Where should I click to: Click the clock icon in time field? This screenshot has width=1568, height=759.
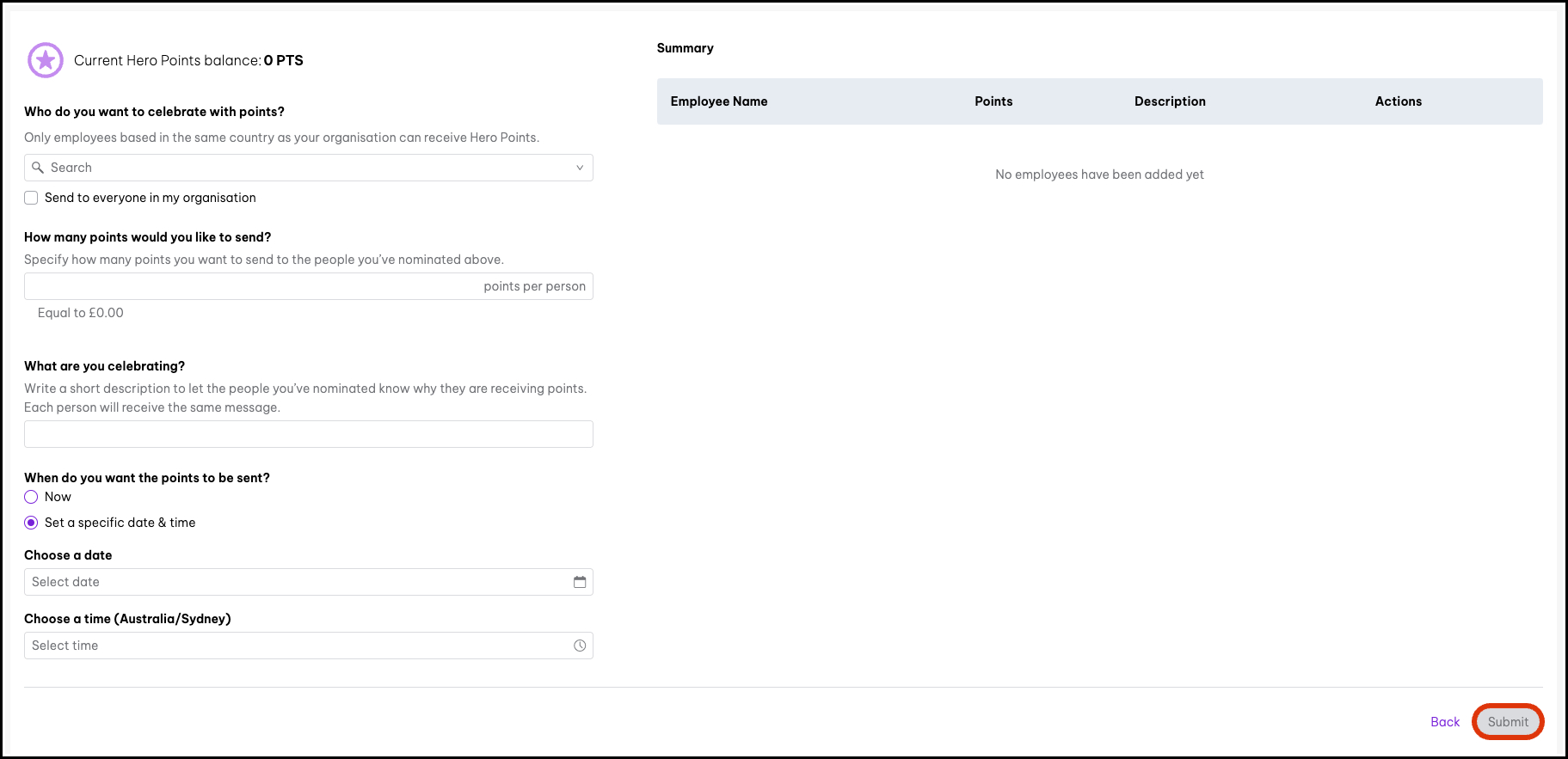tap(580, 646)
